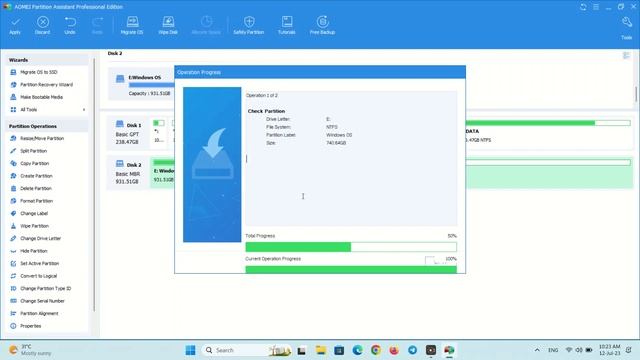Click the taskbar Search box
The image size is (640, 360).
click(x=246, y=350)
